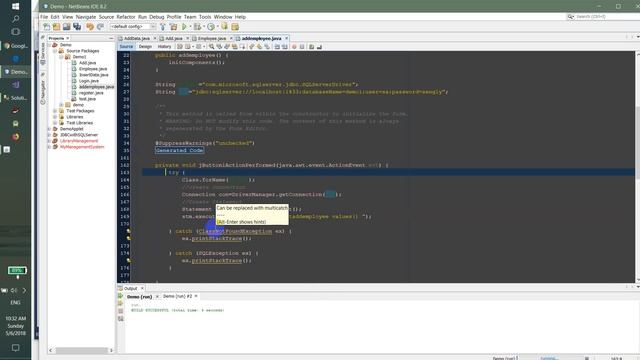Viewport: 640px width, 360px height.
Task: Open the Debug Project dropdown arrow
Action: tap(204, 27)
